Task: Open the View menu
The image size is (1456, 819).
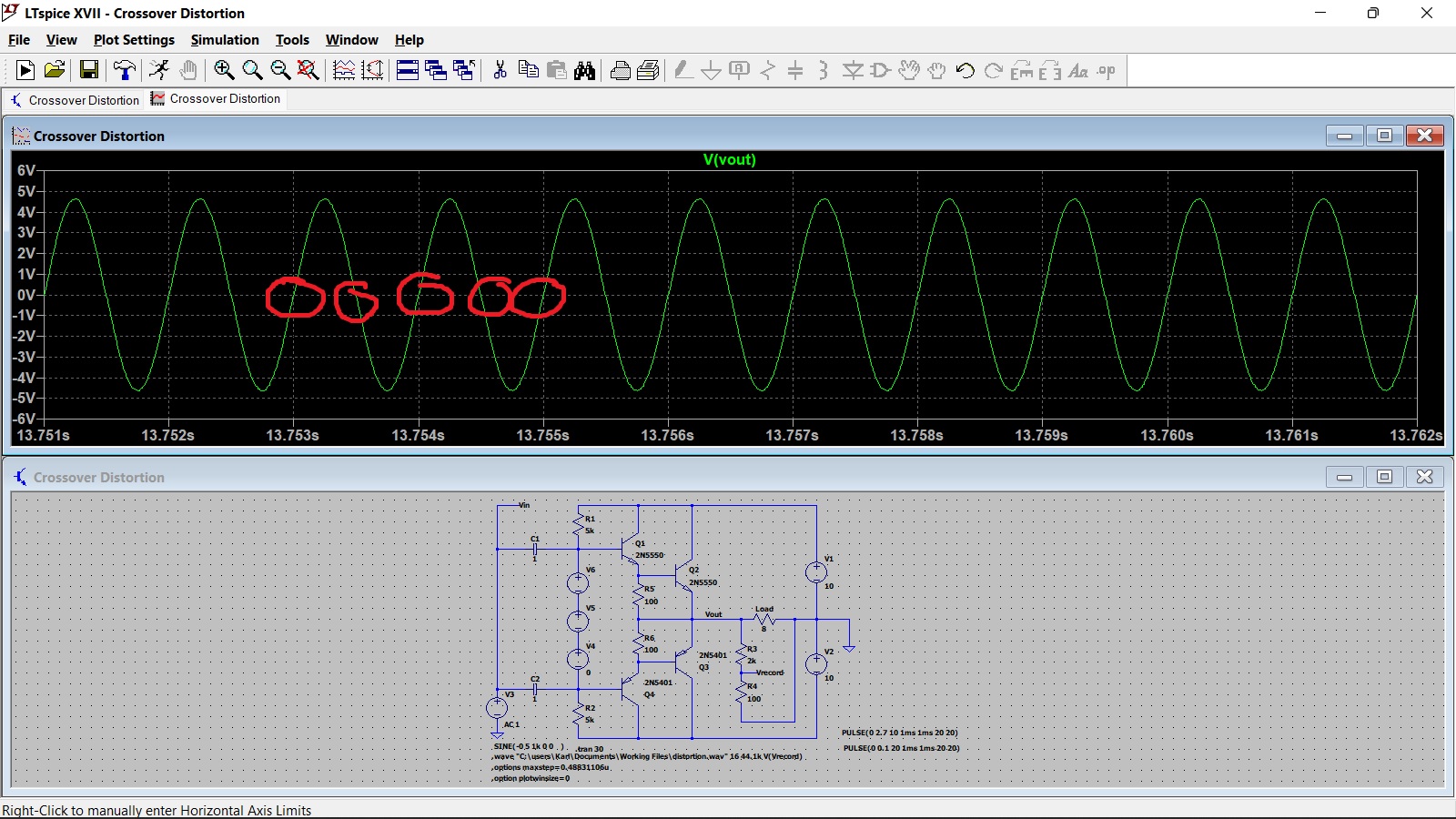Action: coord(62,40)
